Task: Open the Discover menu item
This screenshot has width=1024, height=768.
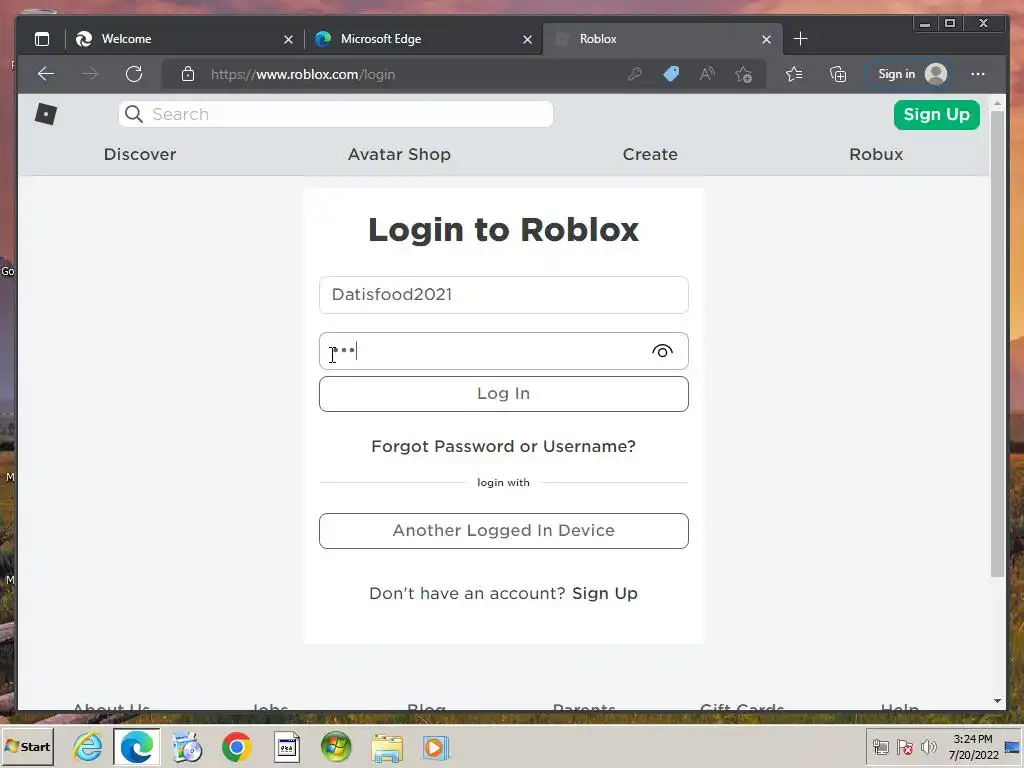Action: point(140,155)
